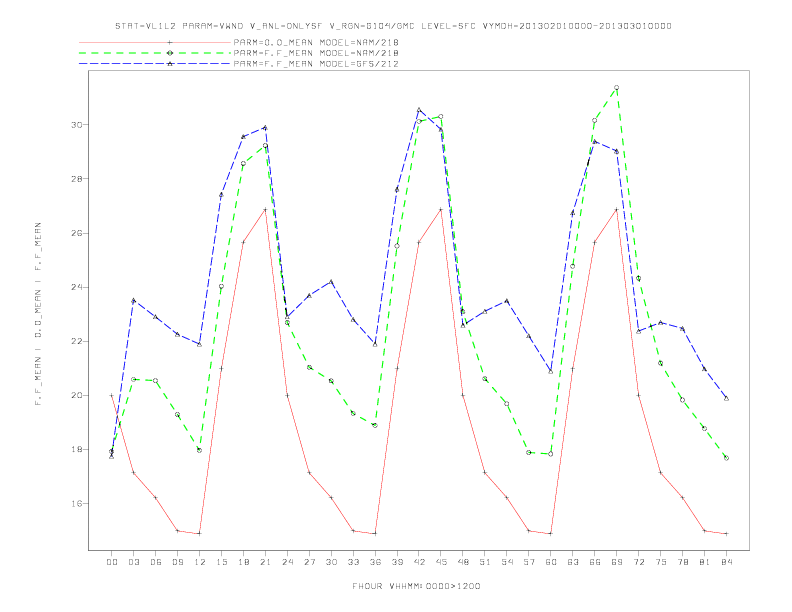
Task: Click x-axis tick label 39
Action: pyautogui.click(x=397, y=562)
